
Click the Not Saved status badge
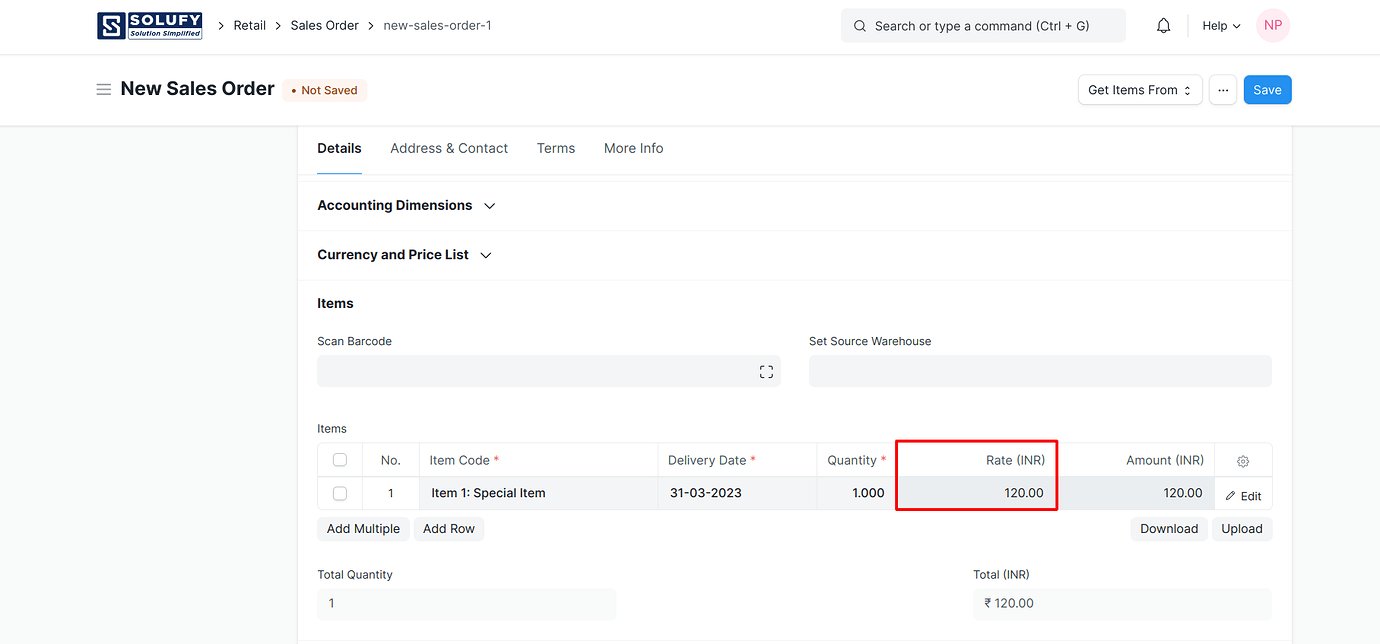click(x=325, y=90)
